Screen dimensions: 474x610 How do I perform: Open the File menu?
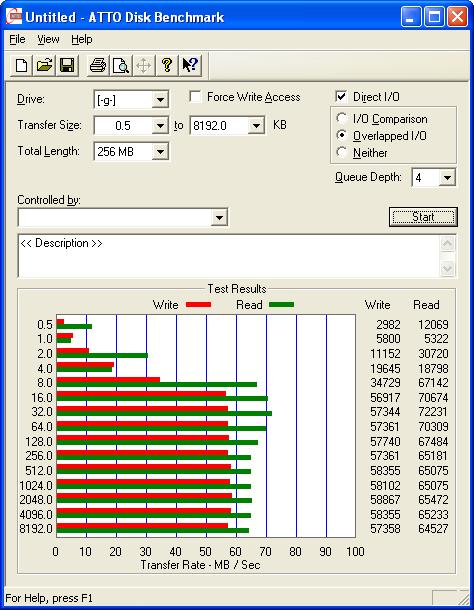[17, 39]
